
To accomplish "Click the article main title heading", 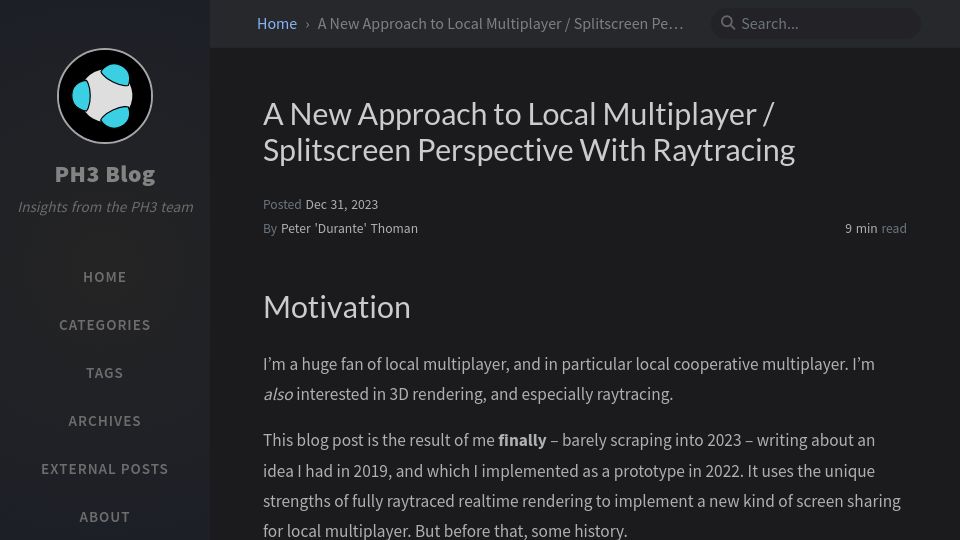I will tap(529, 132).
